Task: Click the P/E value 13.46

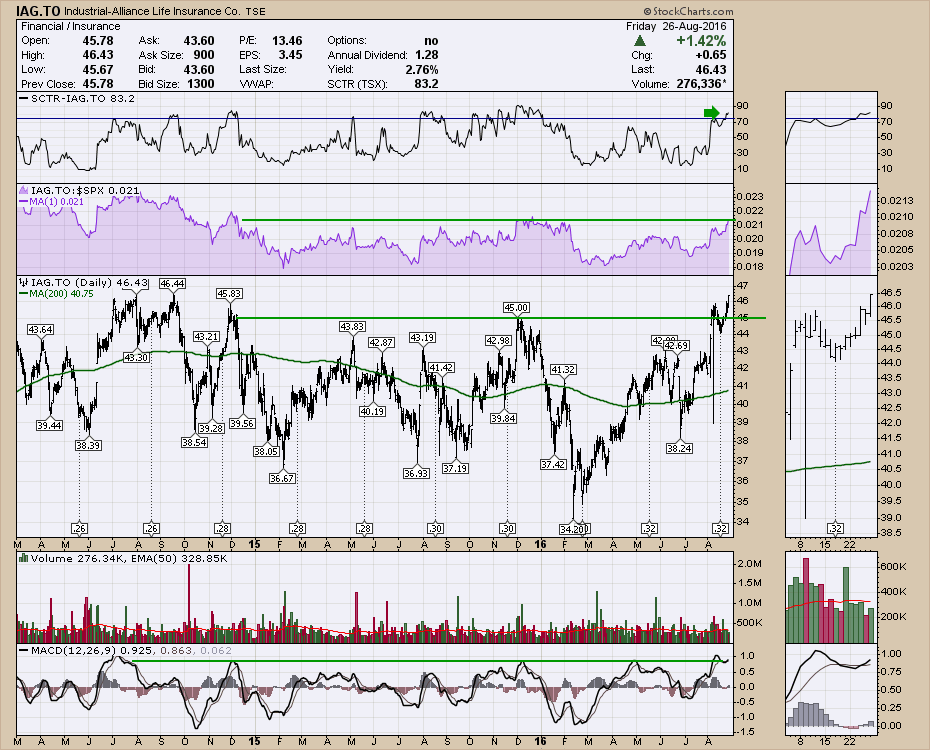Action: (287, 40)
